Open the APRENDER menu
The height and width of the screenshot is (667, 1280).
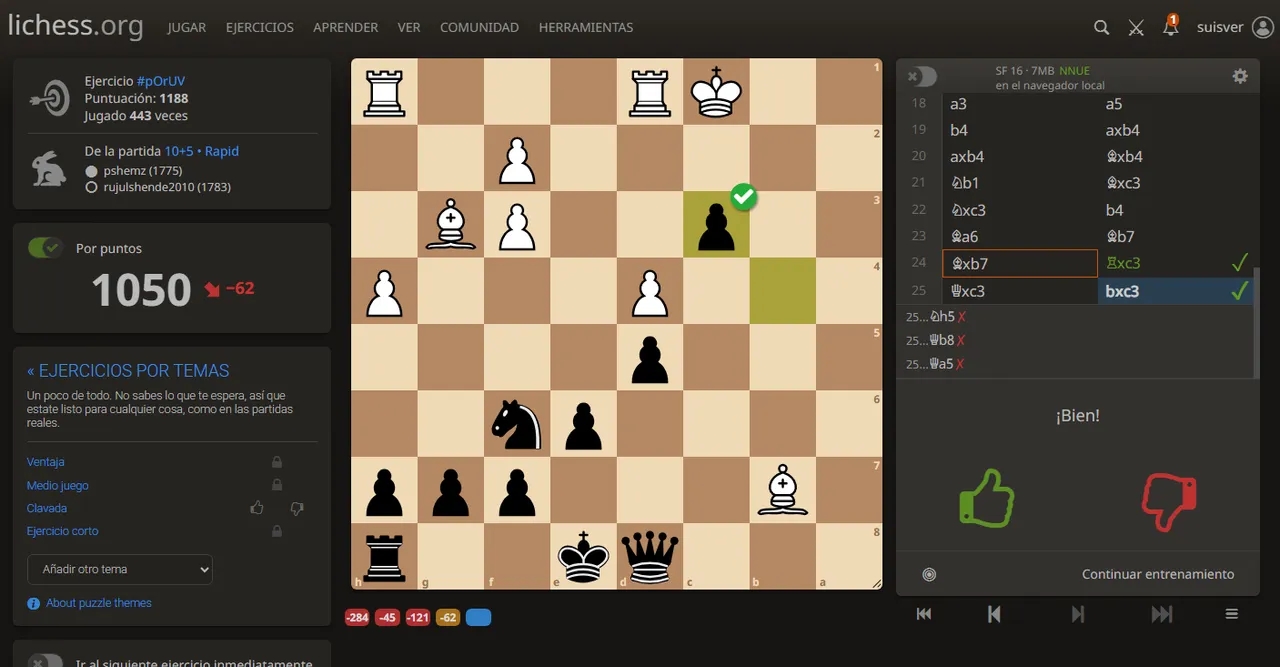coord(346,28)
